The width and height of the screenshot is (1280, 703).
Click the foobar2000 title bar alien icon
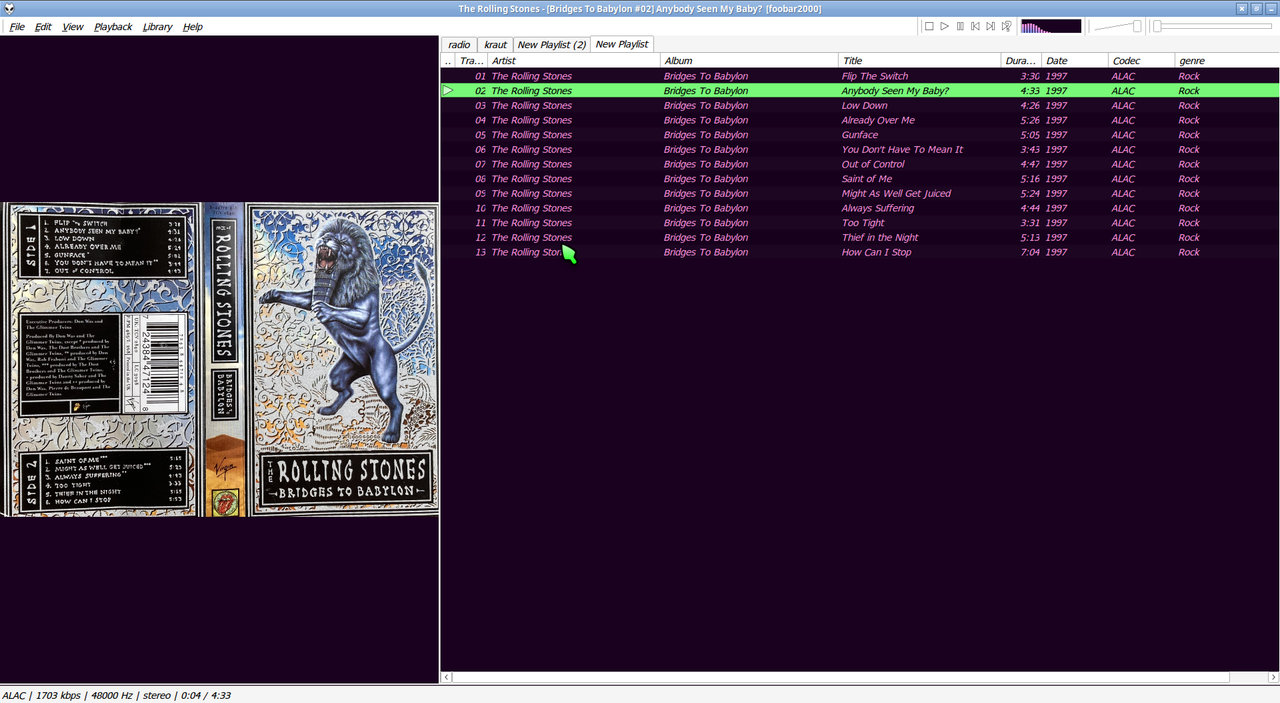click(8, 8)
